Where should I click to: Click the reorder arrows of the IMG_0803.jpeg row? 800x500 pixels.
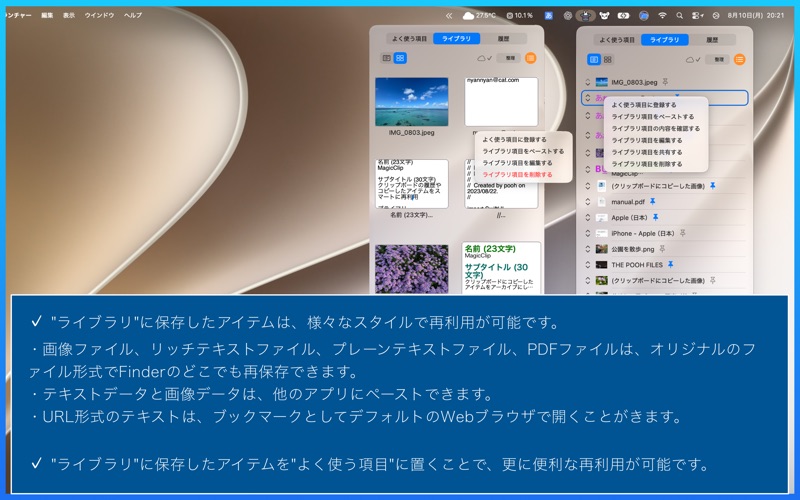pyautogui.click(x=588, y=82)
